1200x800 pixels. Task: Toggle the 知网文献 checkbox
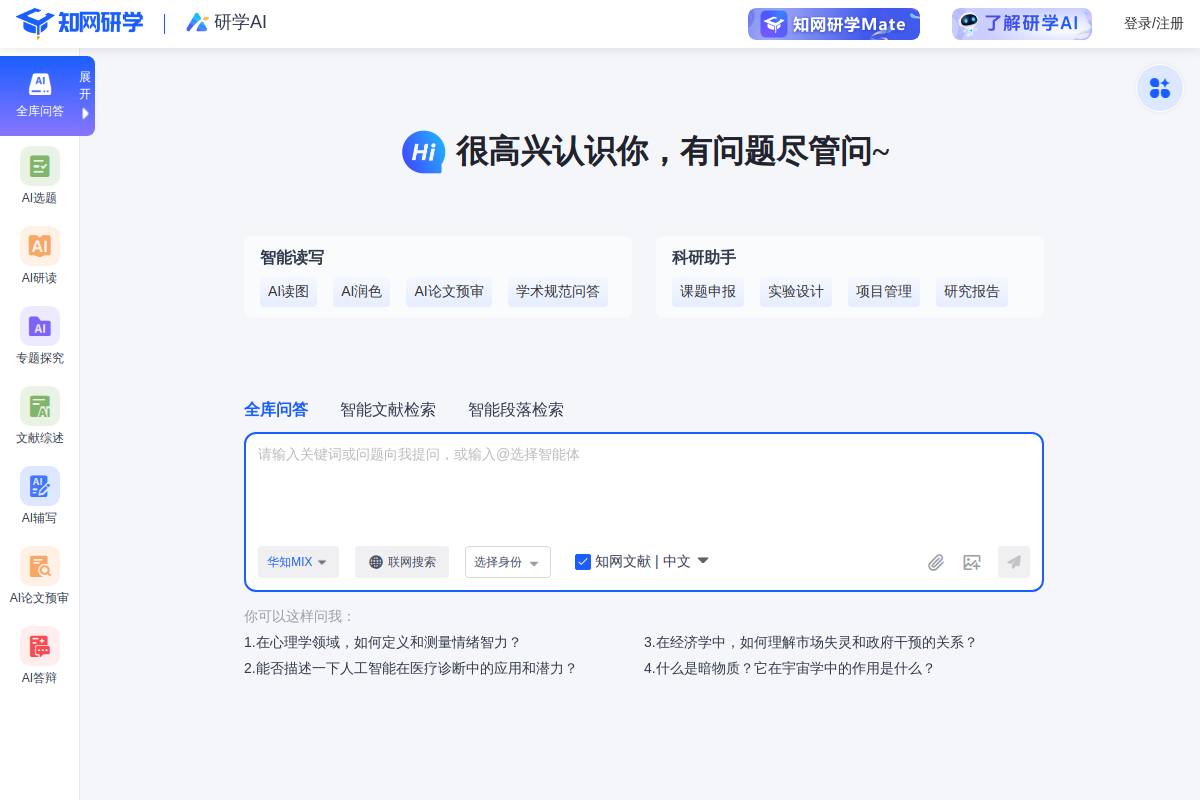[583, 562]
